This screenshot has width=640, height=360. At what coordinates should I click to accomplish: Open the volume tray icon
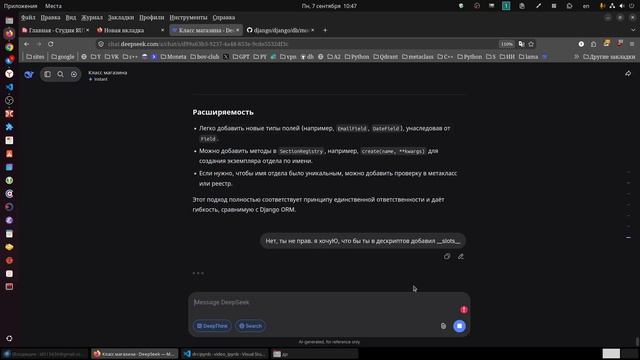622,6
